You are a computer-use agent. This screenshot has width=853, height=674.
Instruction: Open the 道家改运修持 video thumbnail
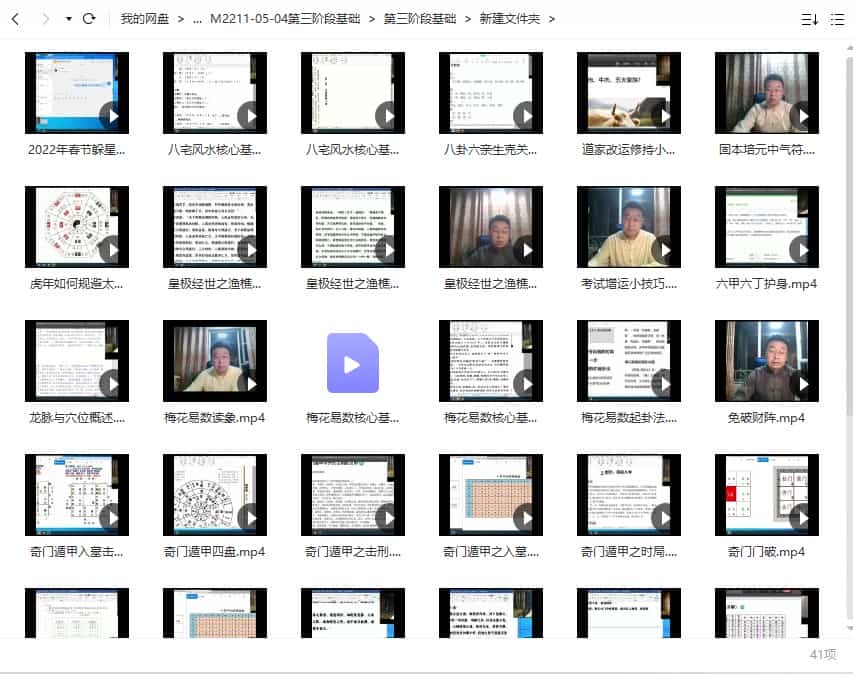coord(628,92)
